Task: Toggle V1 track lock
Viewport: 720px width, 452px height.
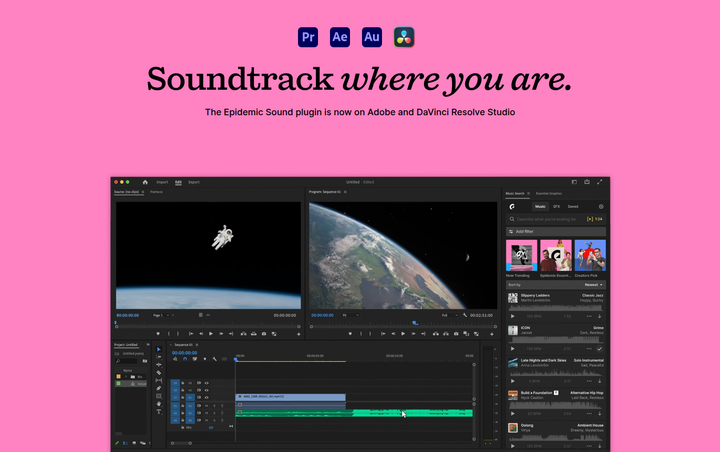Action: coord(183,397)
